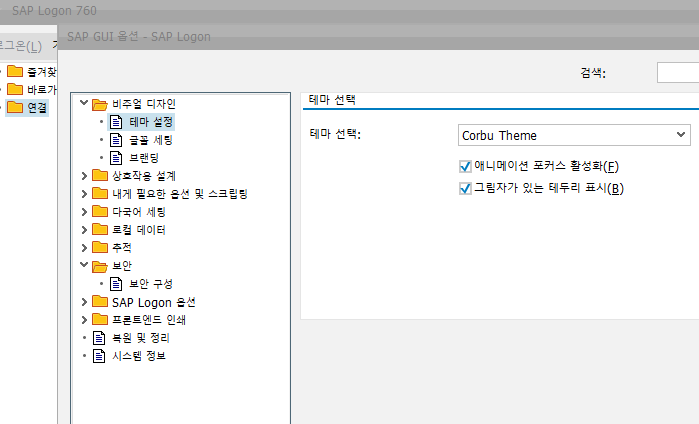
Task: Expand the 프론트엔드 인쇄 tree node
Action: 84,320
